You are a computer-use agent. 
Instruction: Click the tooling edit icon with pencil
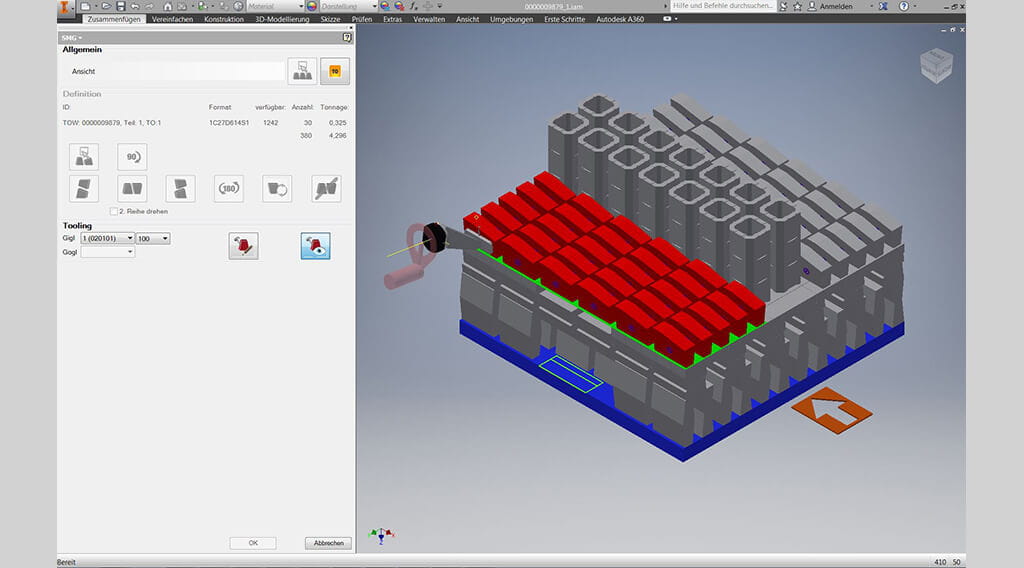click(243, 246)
